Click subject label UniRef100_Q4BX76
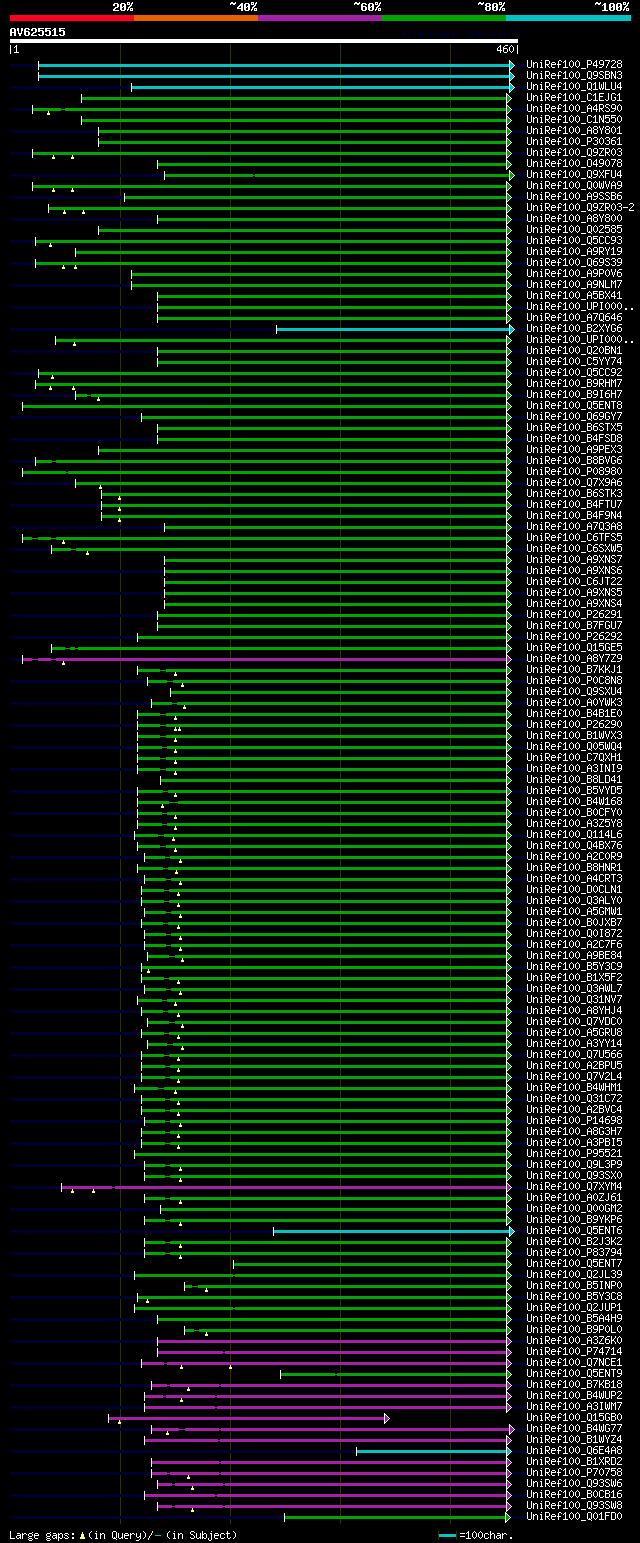 click(x=574, y=845)
